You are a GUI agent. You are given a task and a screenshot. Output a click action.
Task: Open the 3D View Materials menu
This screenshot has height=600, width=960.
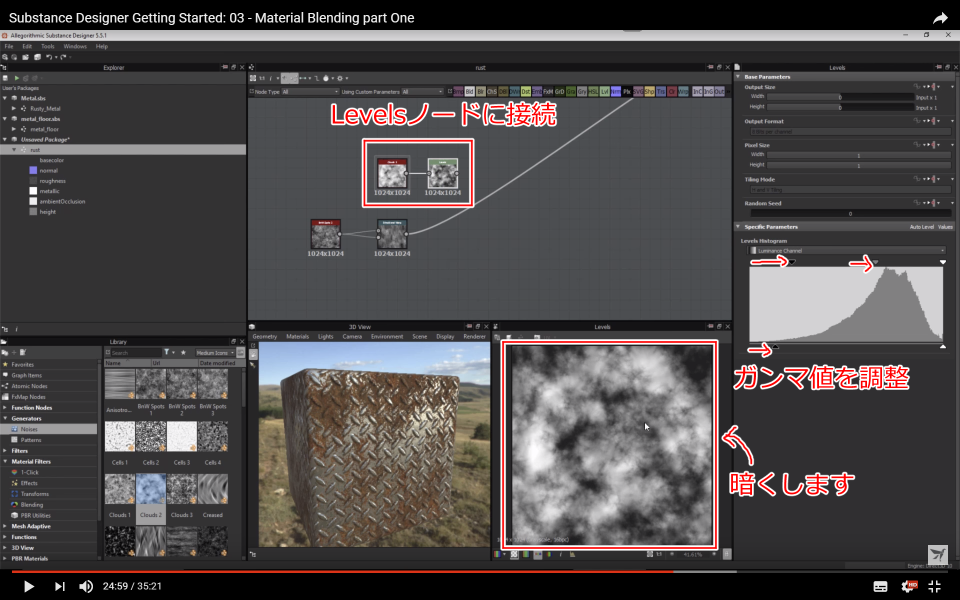tap(298, 336)
